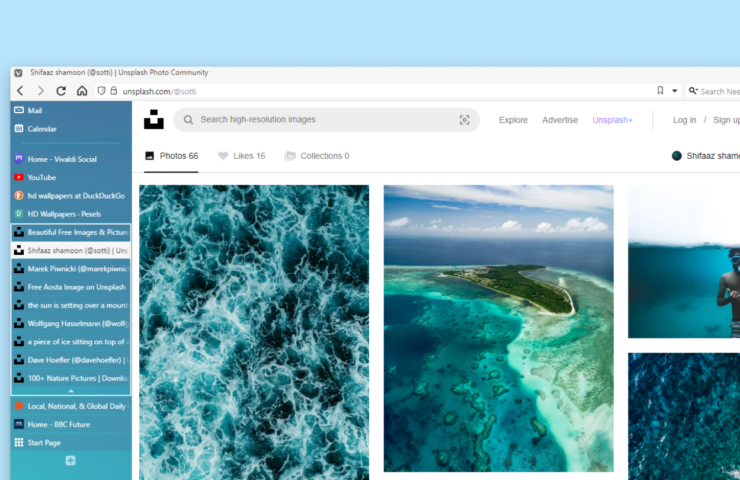Bookmark this page with bookmark icon
Screen dimensions: 740x480
pos(660,91)
